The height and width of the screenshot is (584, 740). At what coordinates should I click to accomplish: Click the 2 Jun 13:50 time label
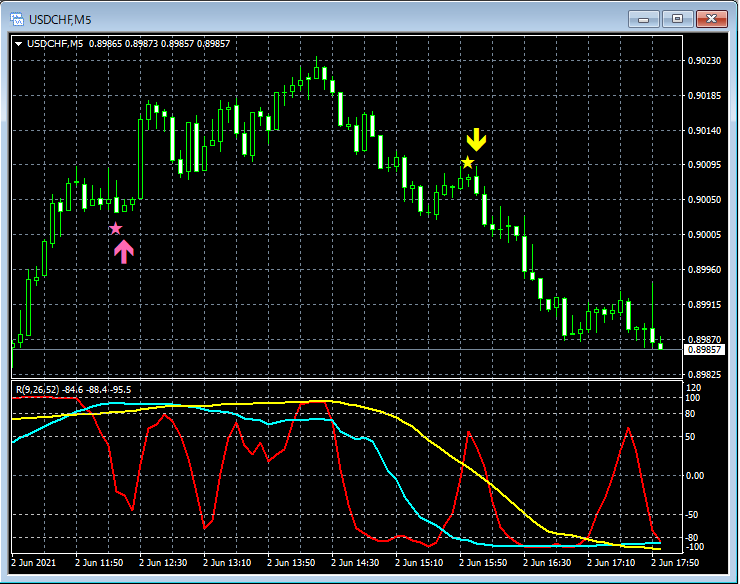291,563
